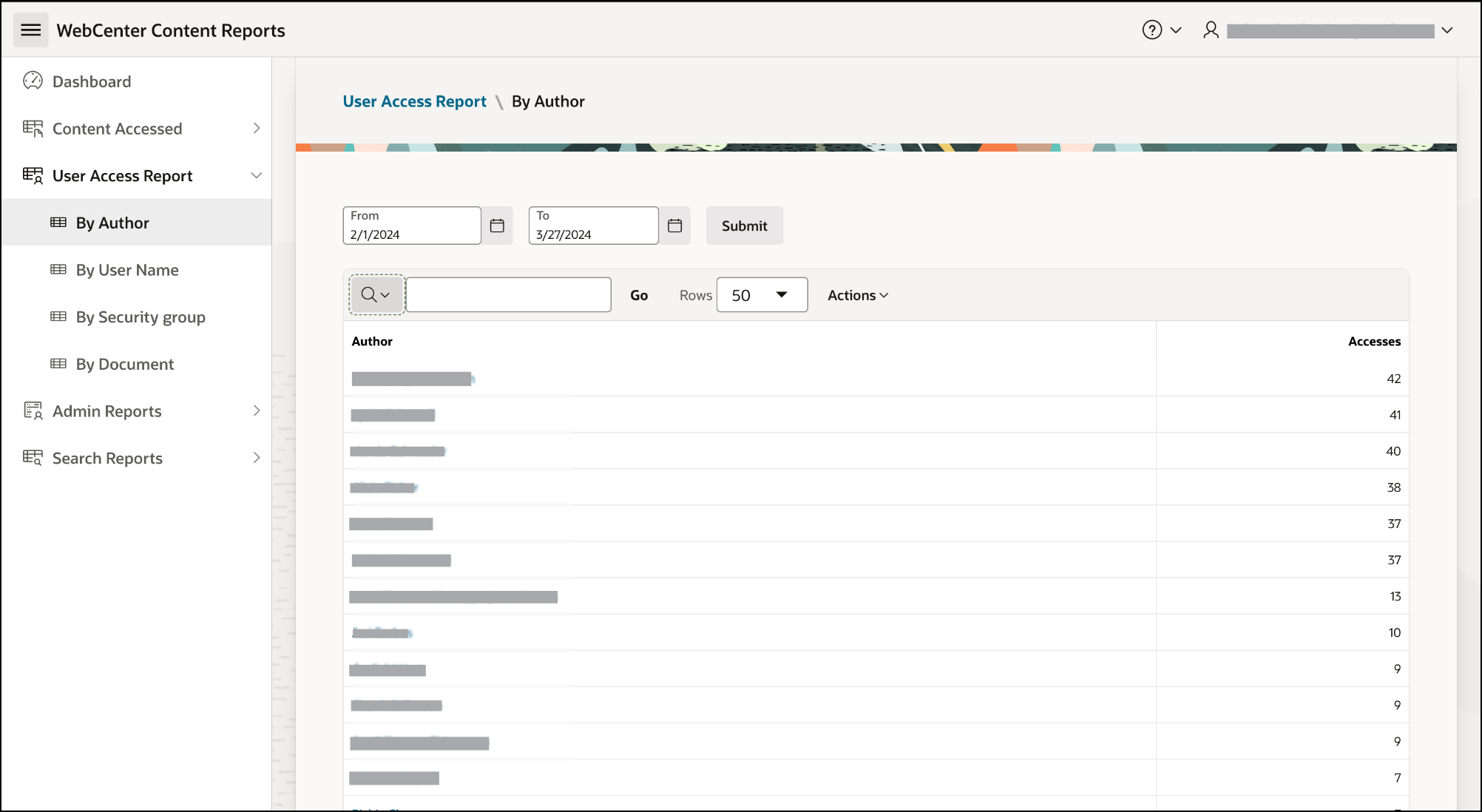Sort by the Accesses column header
The height and width of the screenshot is (812, 1482).
tap(1374, 341)
